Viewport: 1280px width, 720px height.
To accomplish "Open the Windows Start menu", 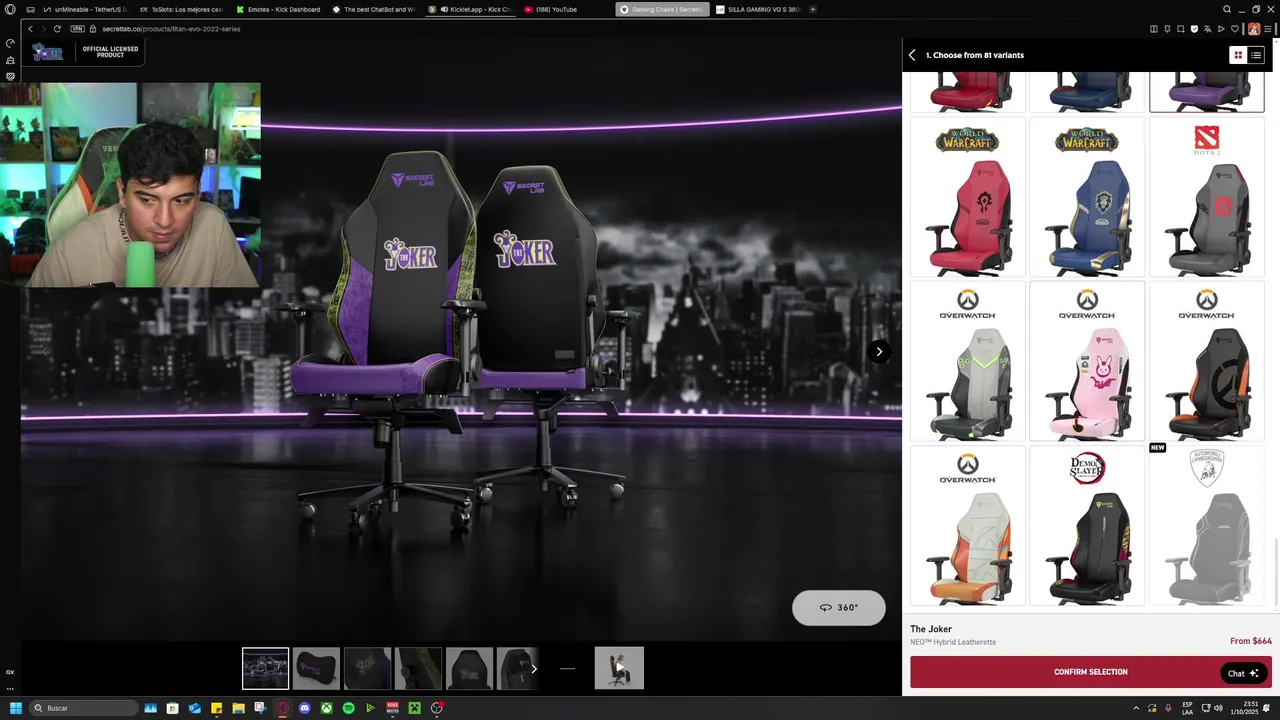I will pos(15,708).
